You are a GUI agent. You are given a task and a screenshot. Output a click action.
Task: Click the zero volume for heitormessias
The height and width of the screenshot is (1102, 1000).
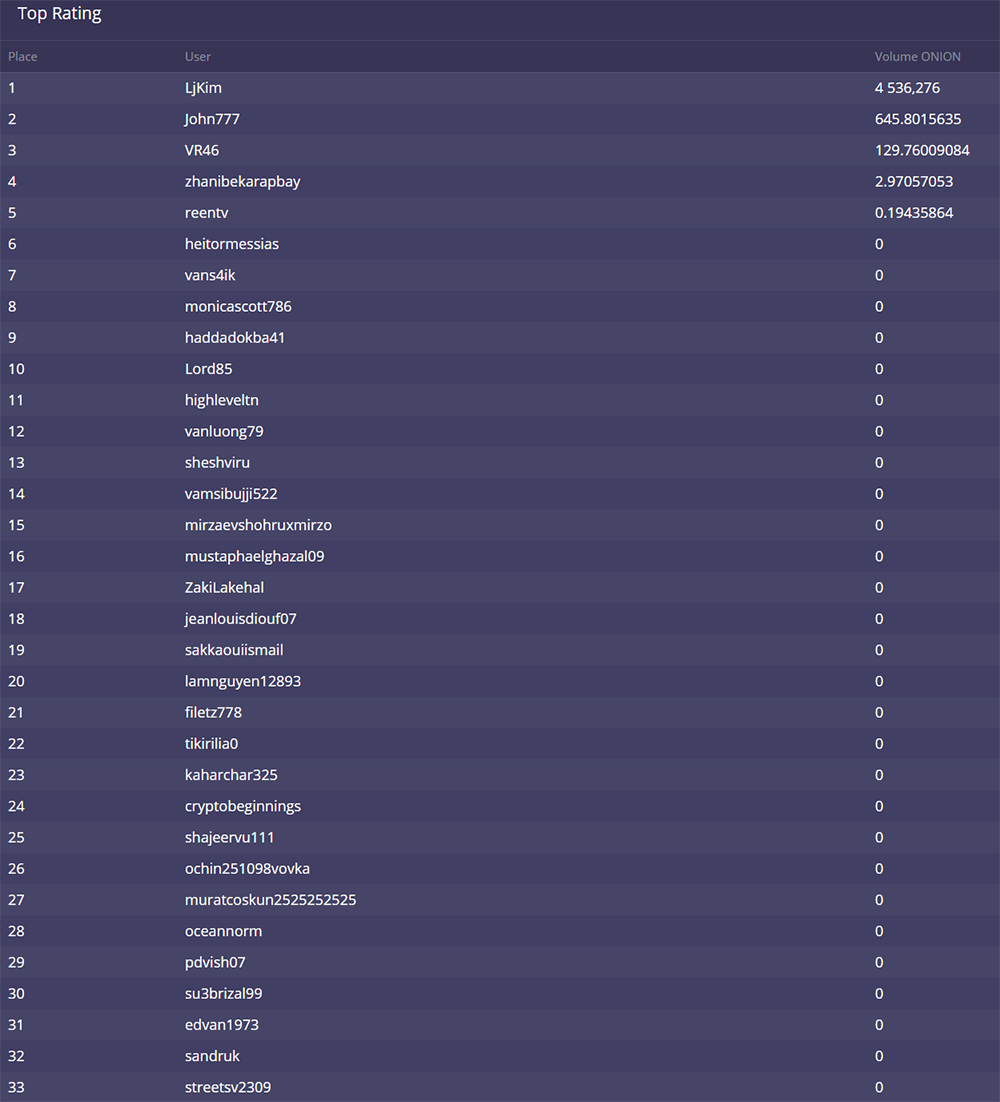(x=878, y=244)
